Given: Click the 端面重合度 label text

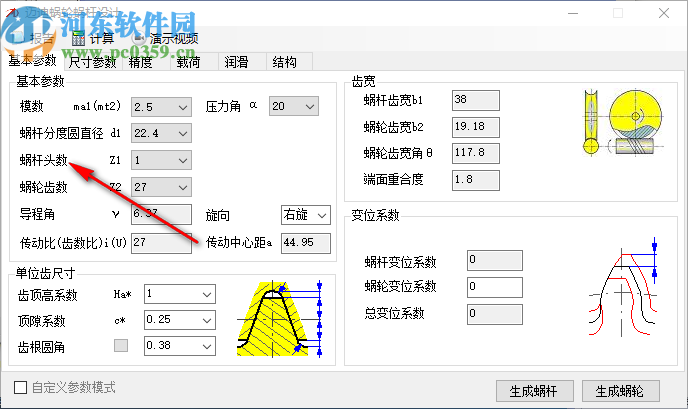Looking at the screenshot, I should click(x=393, y=179).
